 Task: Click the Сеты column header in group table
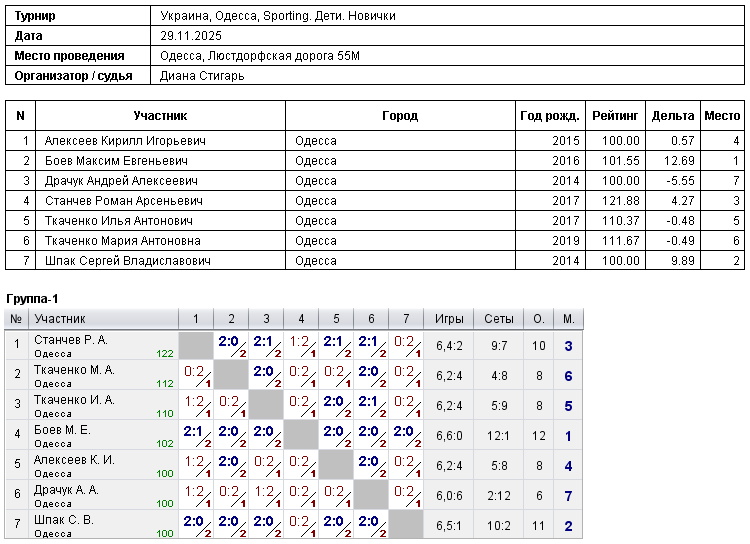click(x=498, y=319)
